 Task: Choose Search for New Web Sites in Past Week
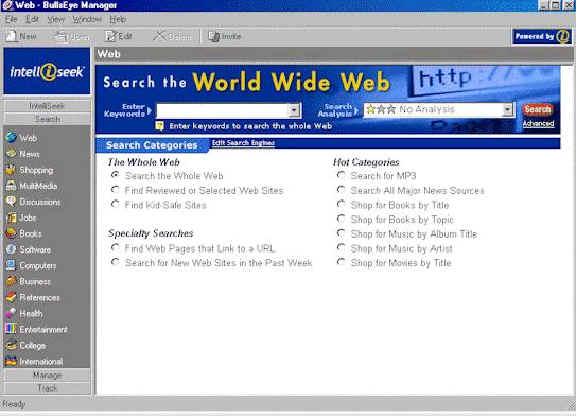115,262
